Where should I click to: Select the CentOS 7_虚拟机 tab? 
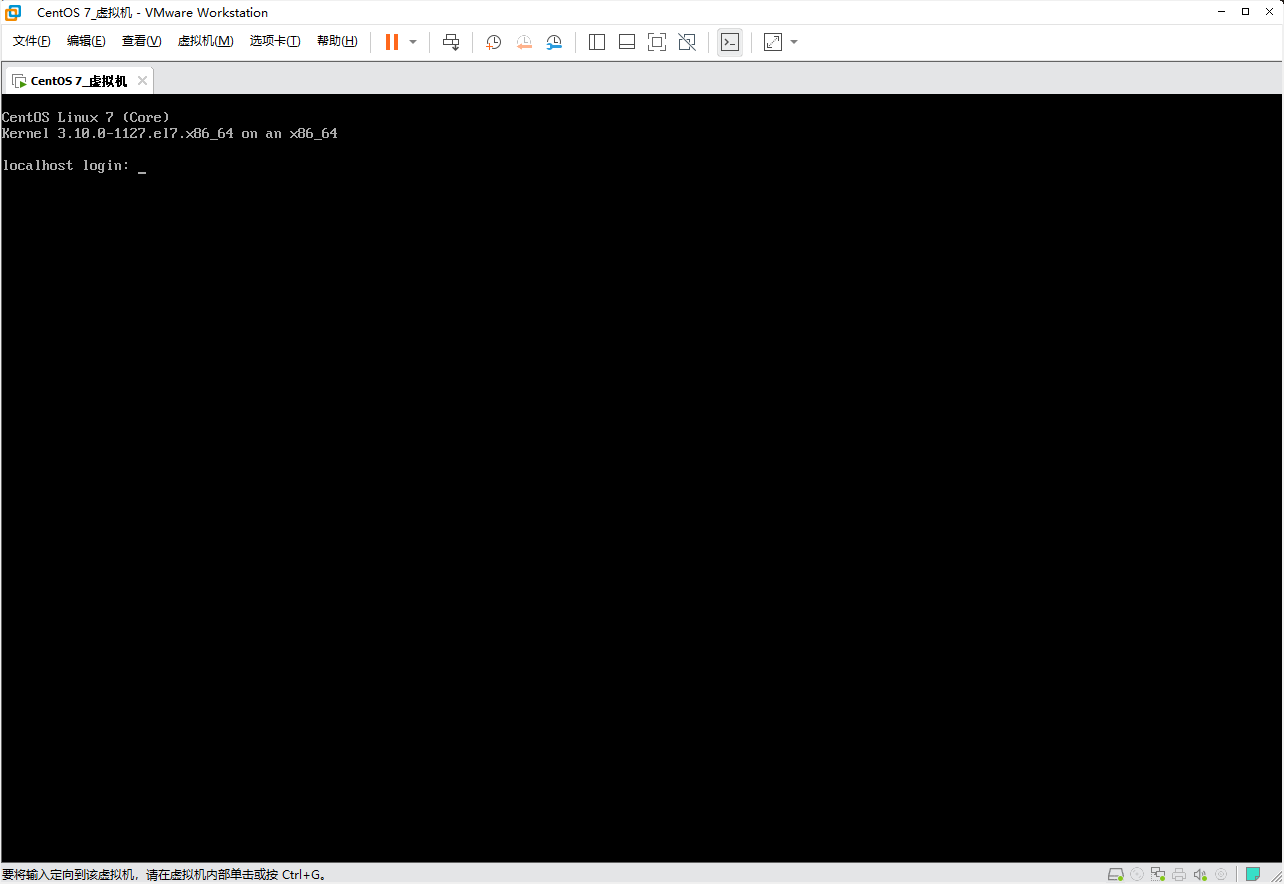[x=78, y=81]
